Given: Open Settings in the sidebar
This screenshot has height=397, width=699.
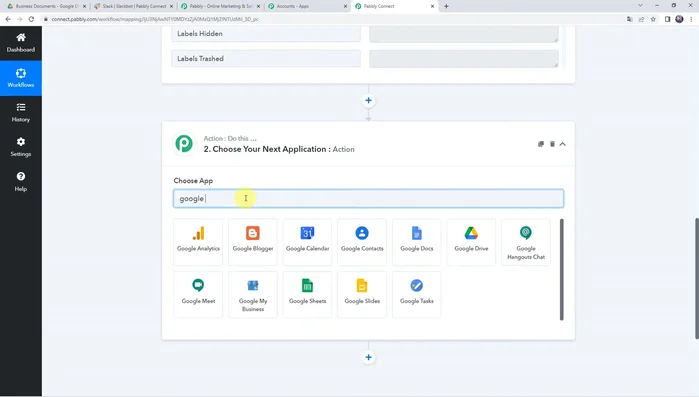Looking at the screenshot, I should click(21, 147).
